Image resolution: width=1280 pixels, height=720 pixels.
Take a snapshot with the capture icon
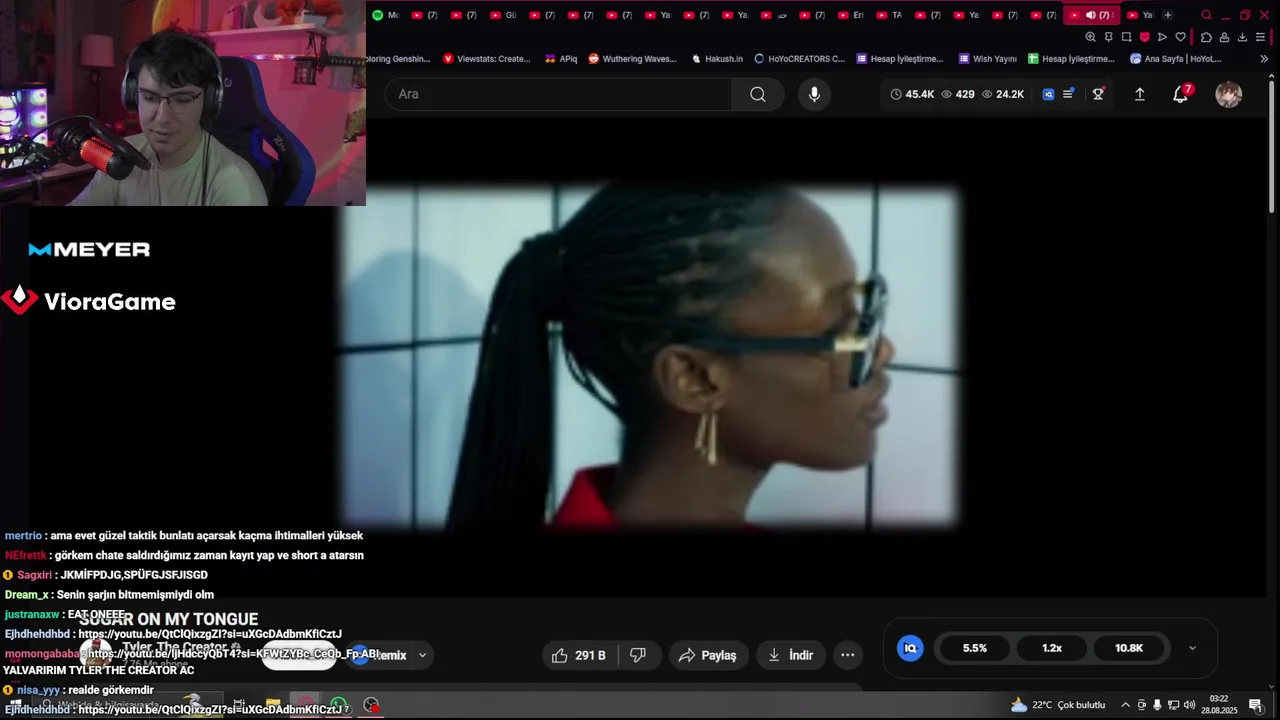[1126, 37]
